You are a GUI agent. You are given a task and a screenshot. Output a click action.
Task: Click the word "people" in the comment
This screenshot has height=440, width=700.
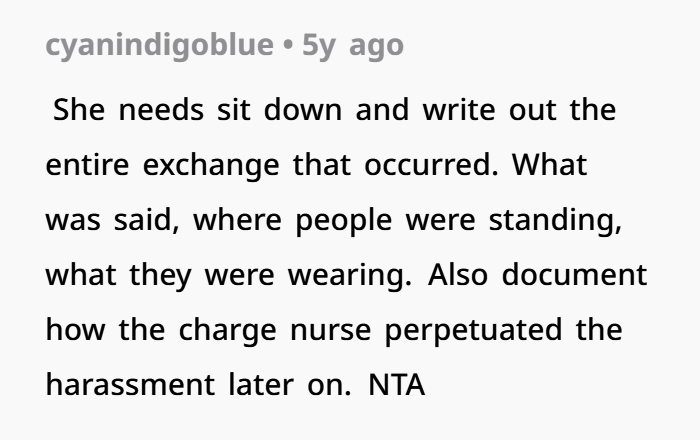coord(350,219)
